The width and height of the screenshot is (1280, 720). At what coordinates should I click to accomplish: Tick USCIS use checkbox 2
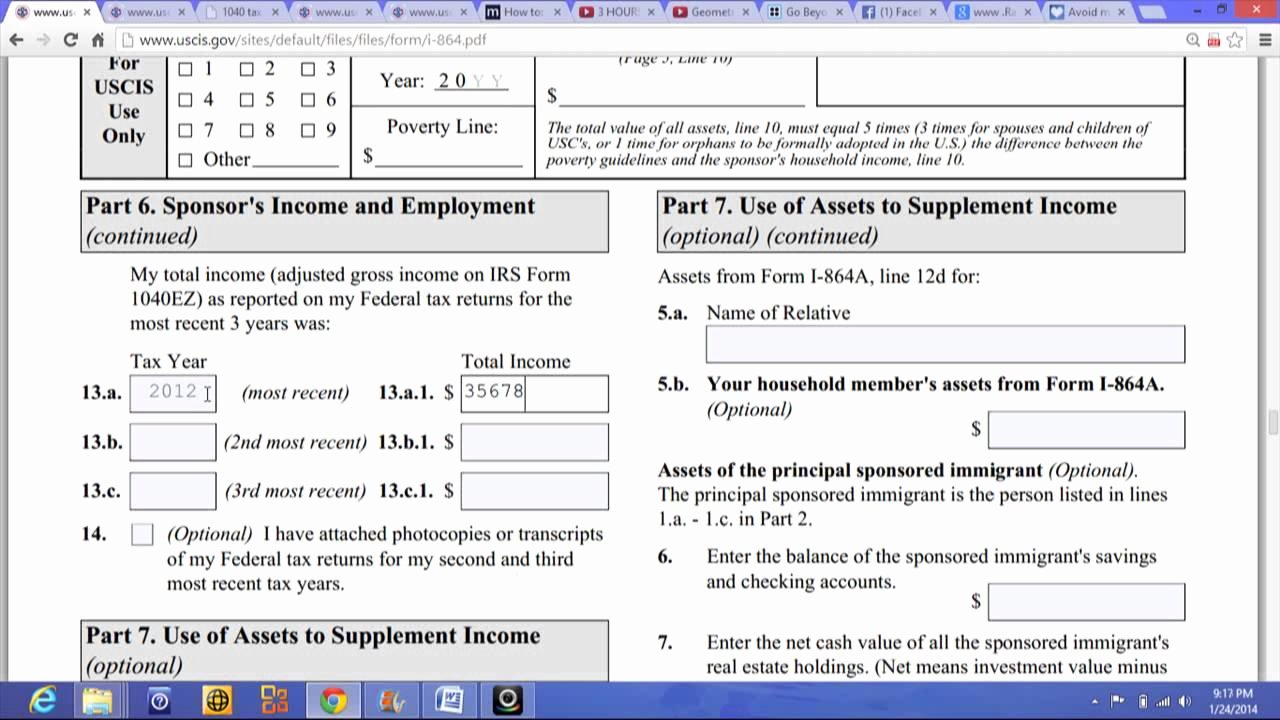(x=246, y=70)
